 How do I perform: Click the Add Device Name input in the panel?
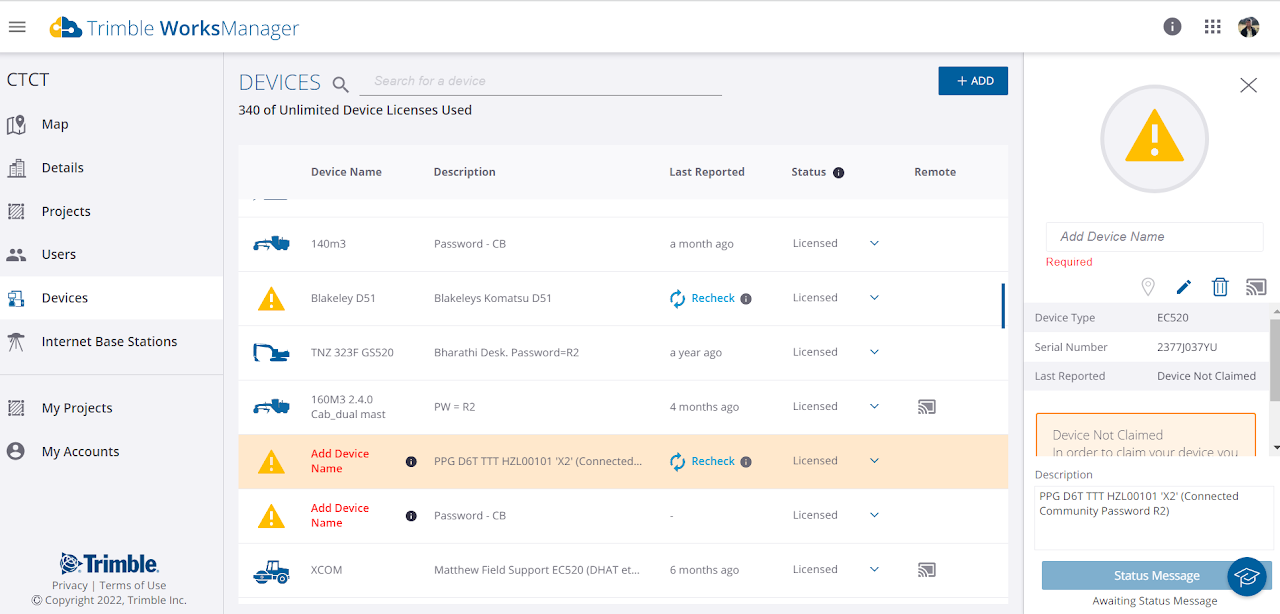click(x=1155, y=237)
